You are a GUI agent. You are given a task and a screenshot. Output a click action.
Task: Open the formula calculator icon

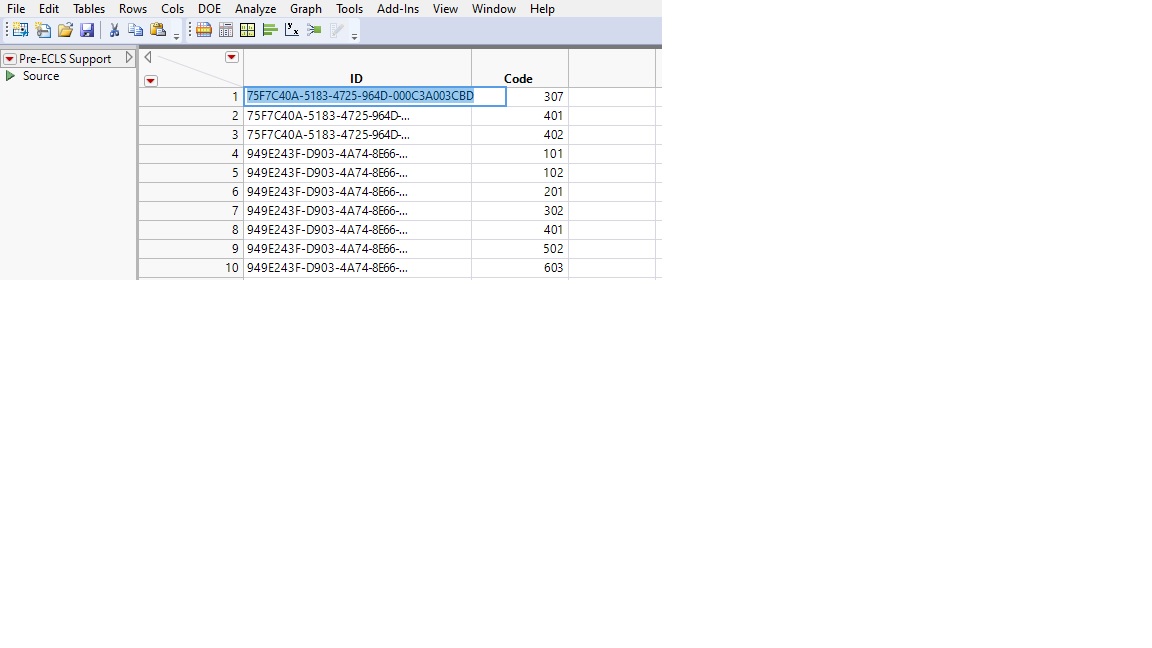click(x=225, y=29)
